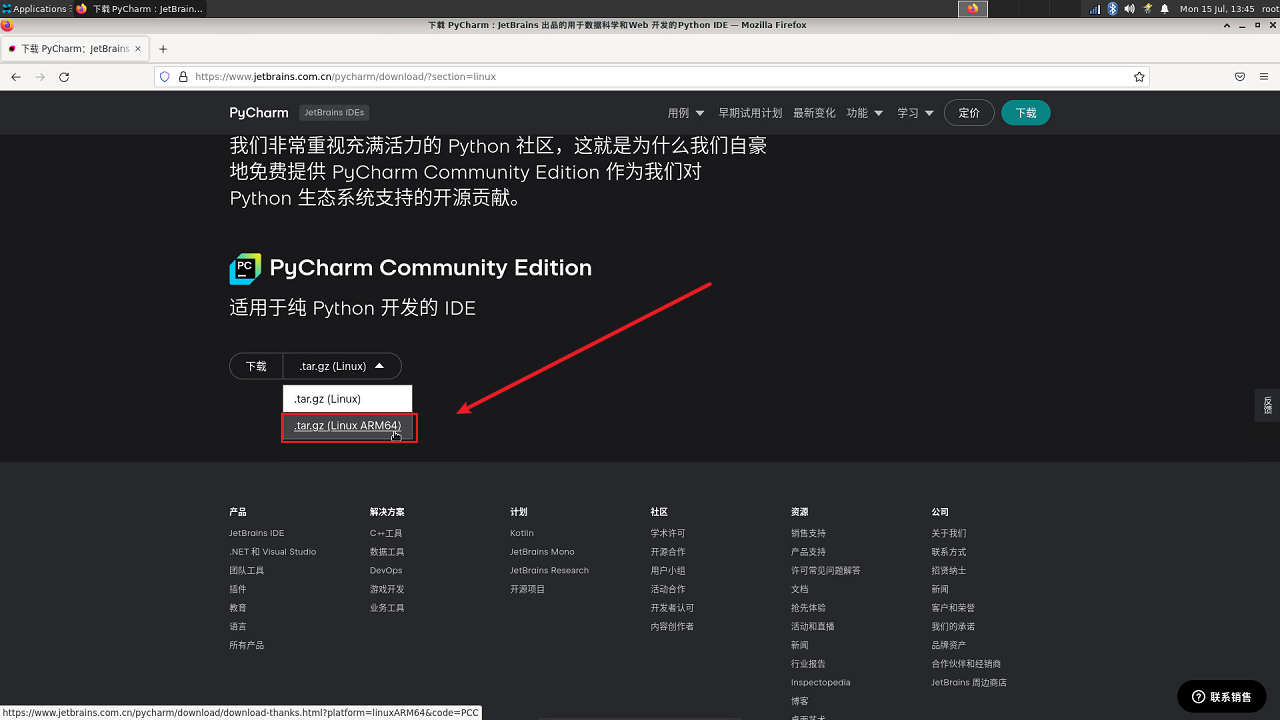The height and width of the screenshot is (720, 1280).
Task: Click the Bluetooth tray icon
Action: click(x=1112, y=9)
